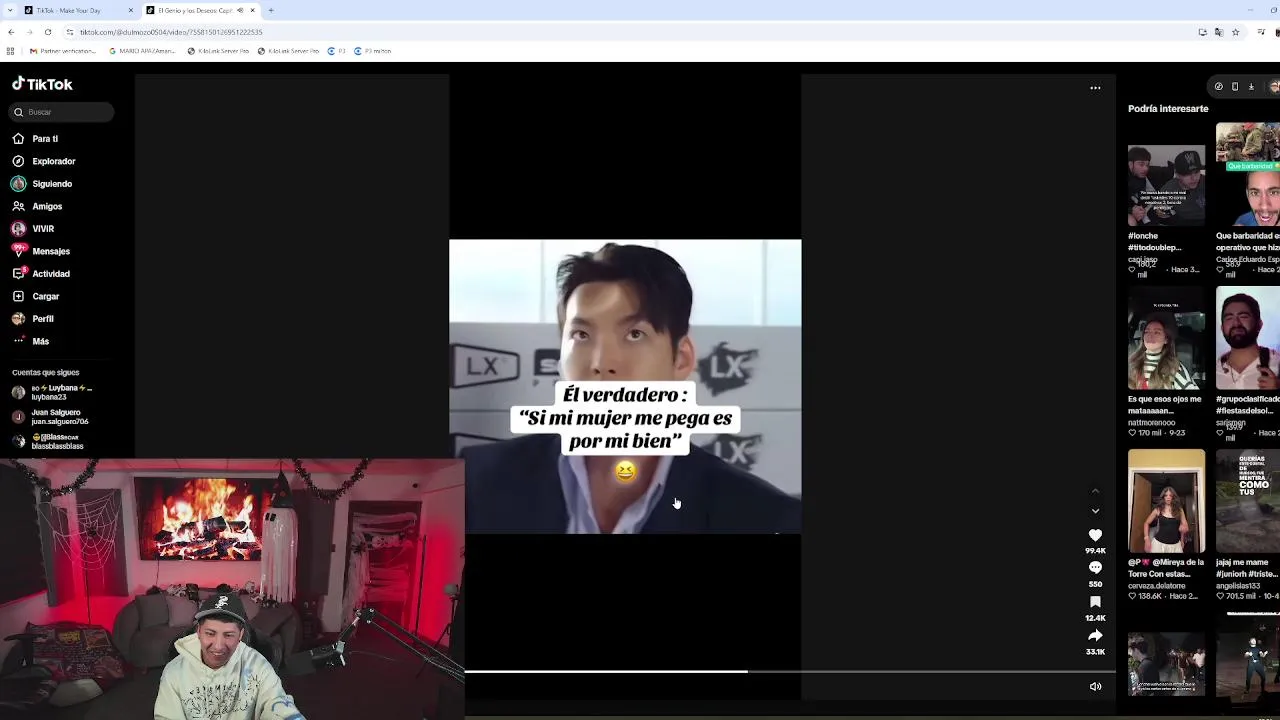
Task: Go to the previous video with up chevron
Action: (1095, 491)
